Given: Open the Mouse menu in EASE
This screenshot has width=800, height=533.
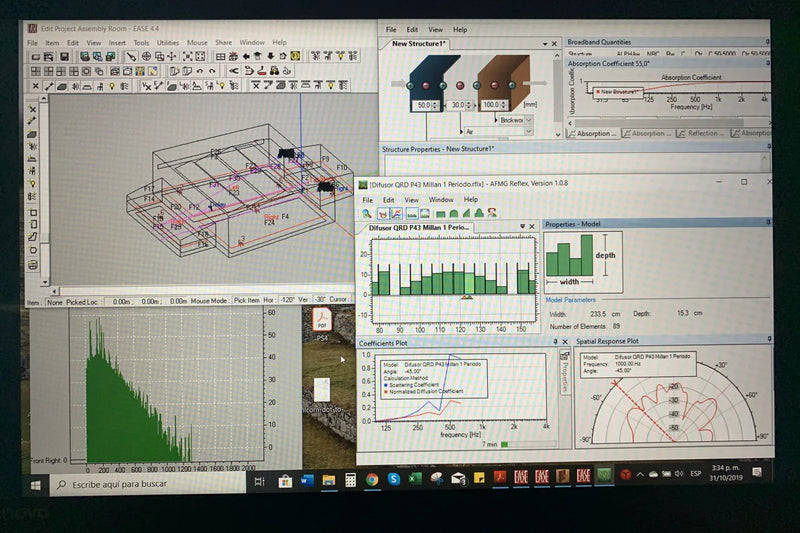Looking at the screenshot, I should coord(197,43).
